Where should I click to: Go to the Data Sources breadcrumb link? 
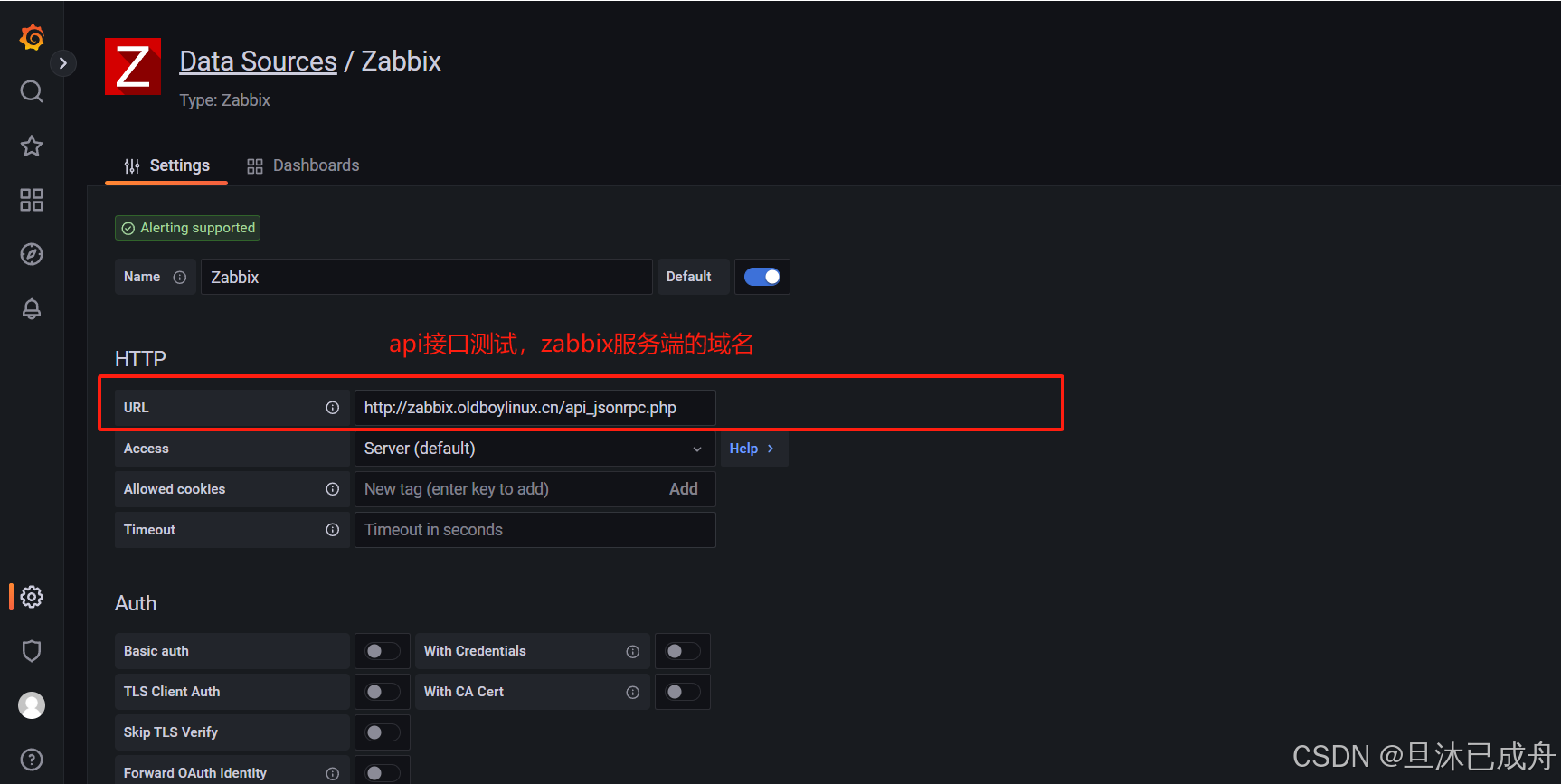pyautogui.click(x=258, y=61)
